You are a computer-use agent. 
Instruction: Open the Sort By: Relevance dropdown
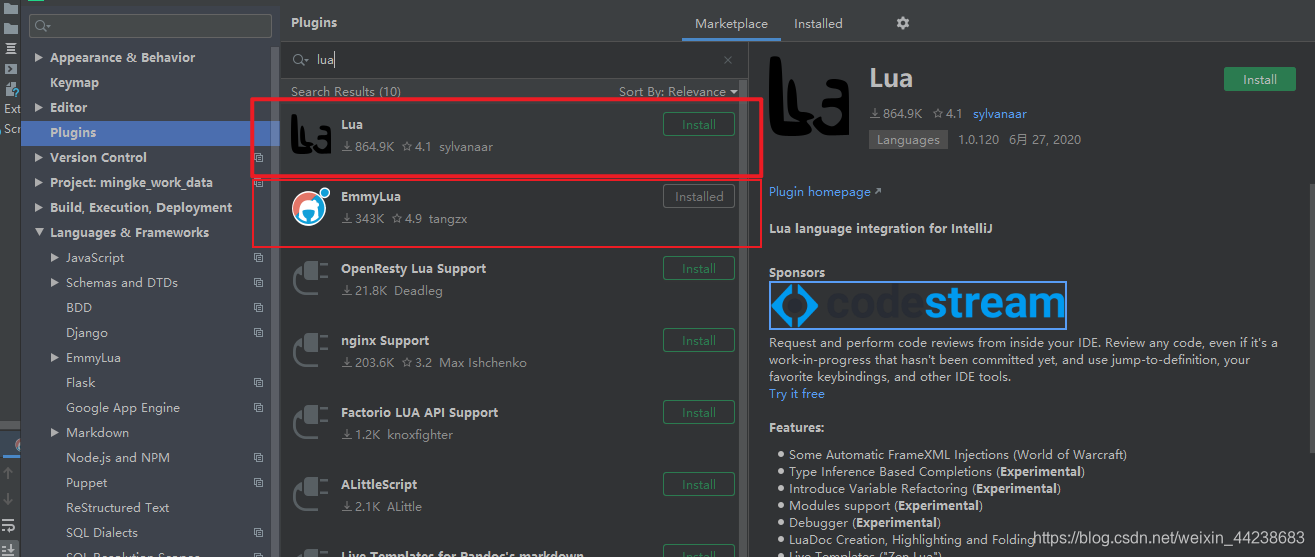tap(678, 91)
